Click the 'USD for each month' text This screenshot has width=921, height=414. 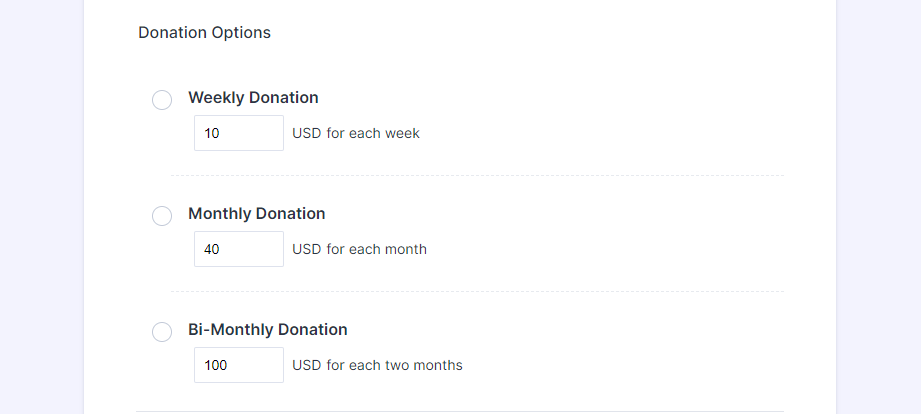pyautogui.click(x=359, y=249)
